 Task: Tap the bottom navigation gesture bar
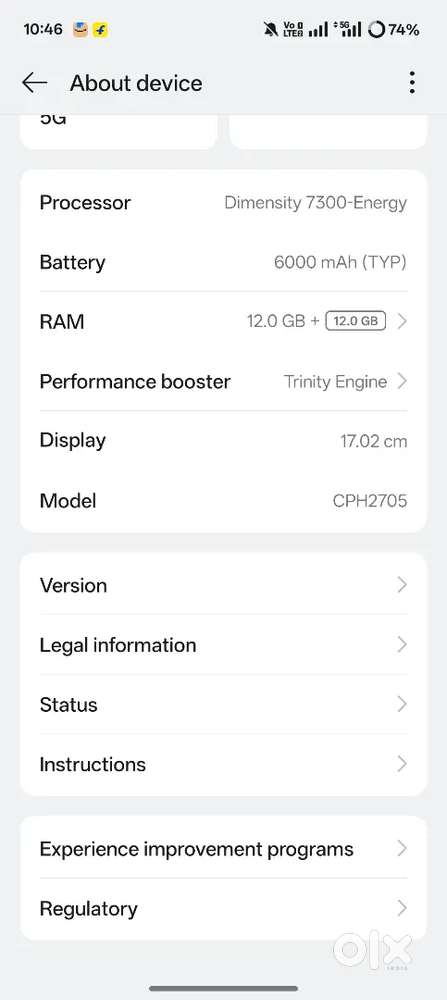[x=223, y=989]
